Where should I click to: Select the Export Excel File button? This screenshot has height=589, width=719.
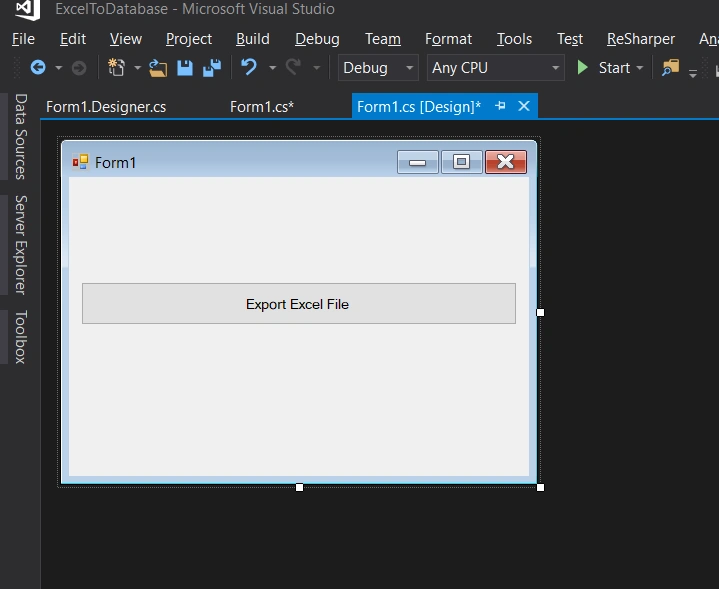(x=299, y=303)
